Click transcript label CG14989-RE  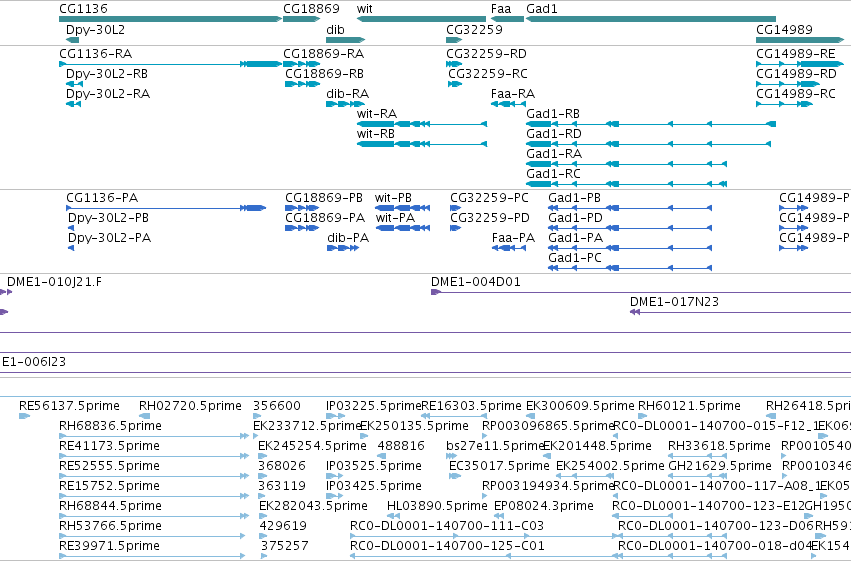point(796,54)
